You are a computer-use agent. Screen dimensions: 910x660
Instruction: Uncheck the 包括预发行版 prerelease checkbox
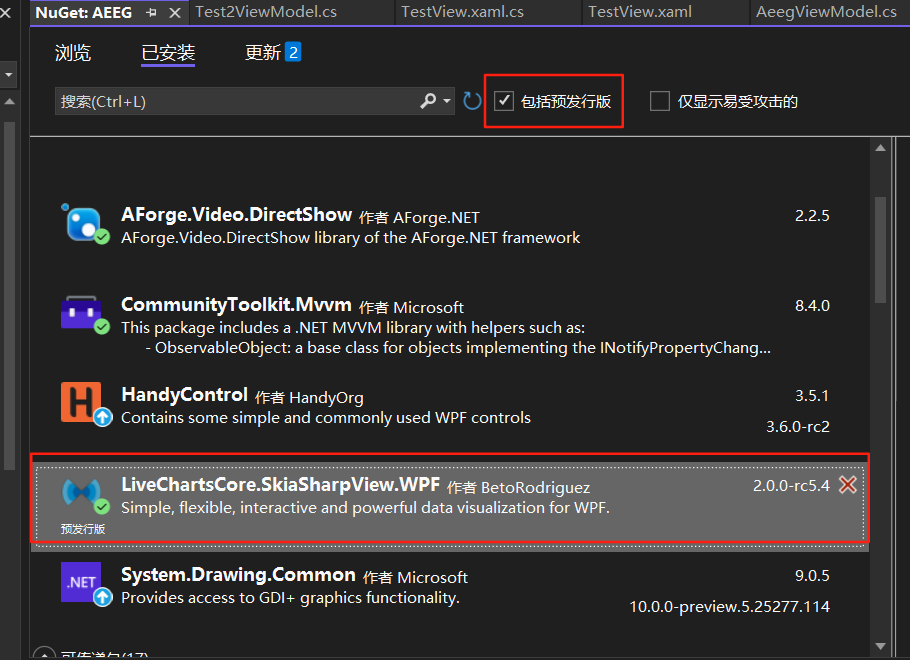504,100
